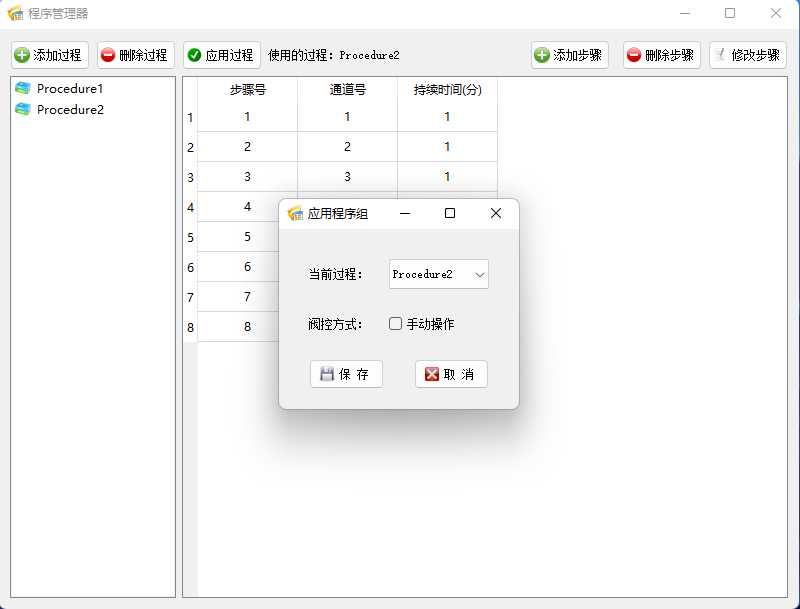This screenshot has height=609, width=800.
Task: Minimize the 应用程序组 dialog
Action: click(x=405, y=213)
